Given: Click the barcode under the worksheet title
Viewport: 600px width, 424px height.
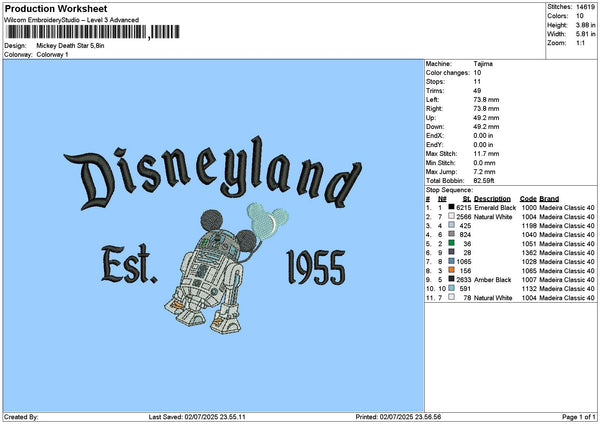Looking at the screenshot, I should (x=93, y=32).
